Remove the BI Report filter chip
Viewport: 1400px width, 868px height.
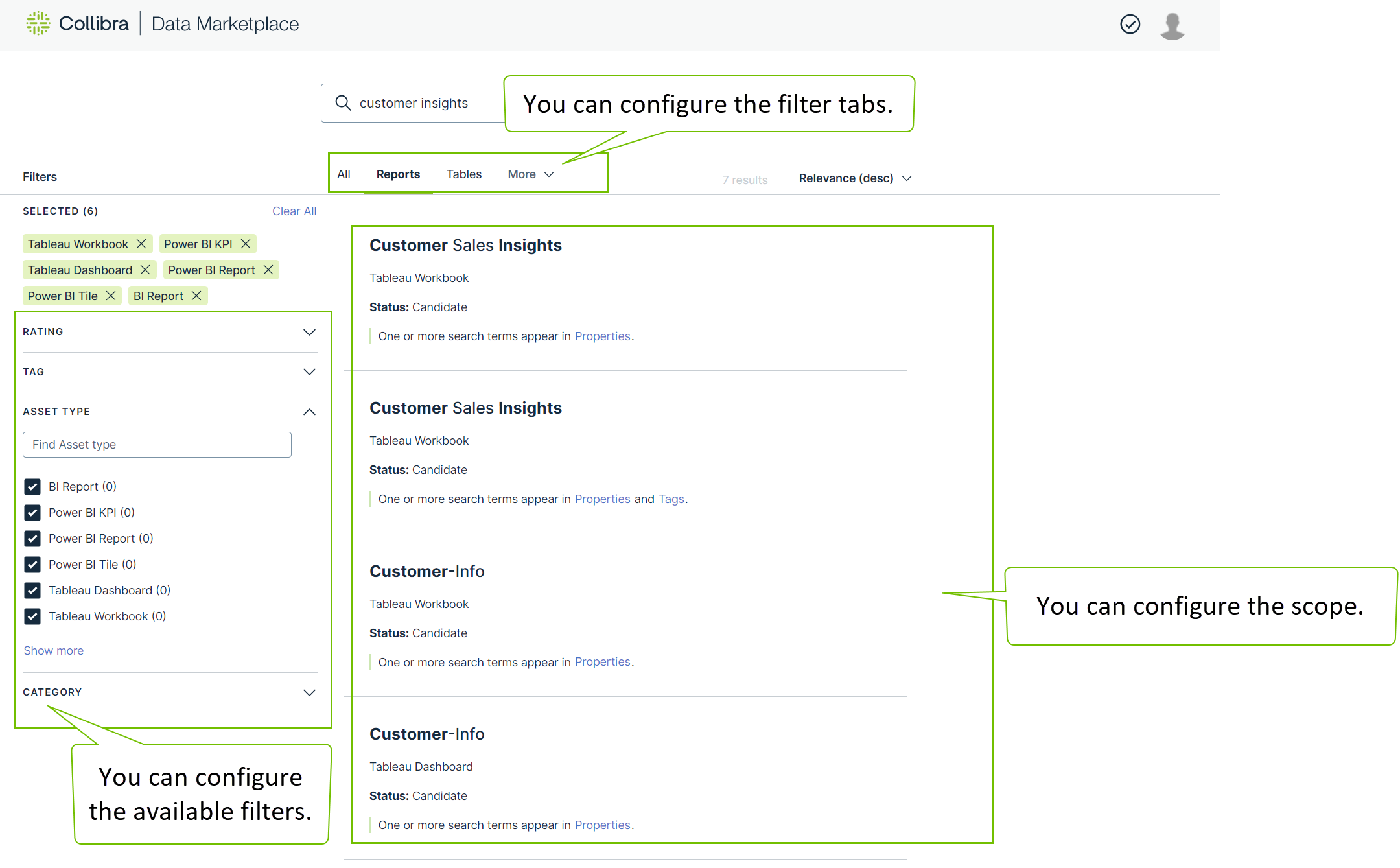pos(196,296)
